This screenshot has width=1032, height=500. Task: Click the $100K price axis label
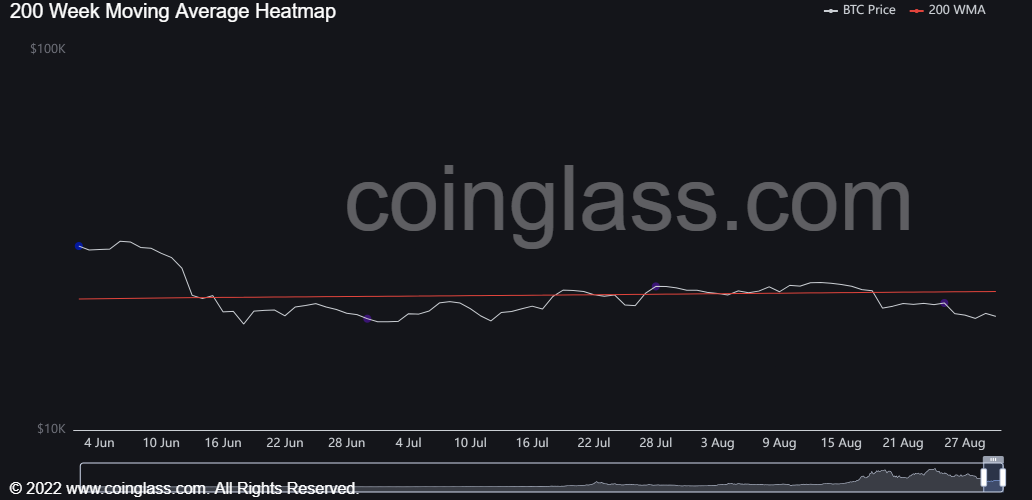[x=48, y=49]
